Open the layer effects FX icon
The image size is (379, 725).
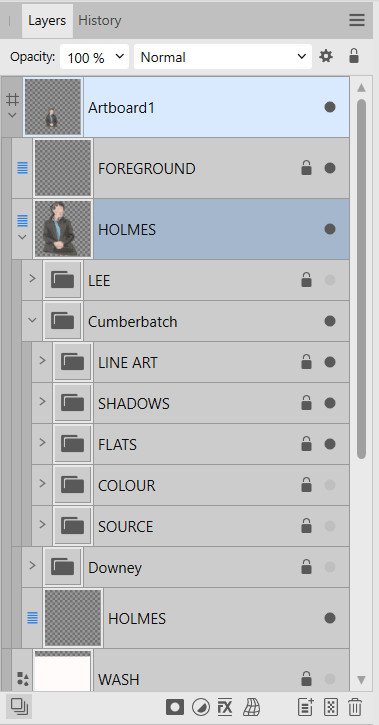[225, 707]
